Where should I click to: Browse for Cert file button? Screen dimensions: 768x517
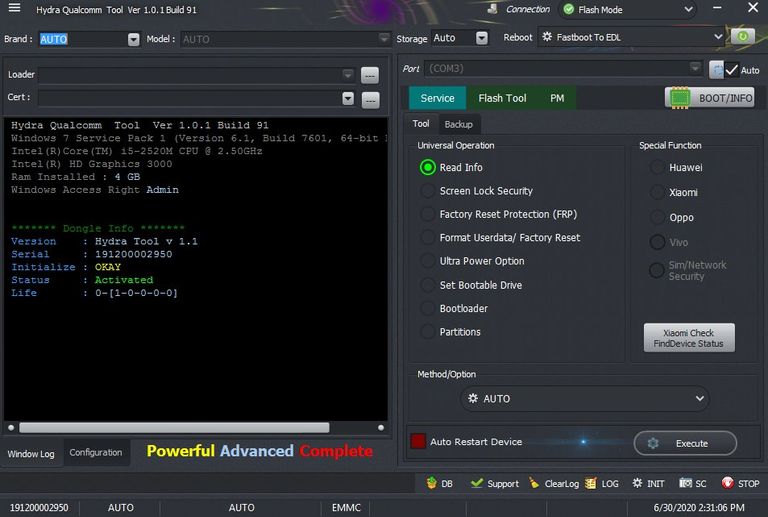(371, 100)
